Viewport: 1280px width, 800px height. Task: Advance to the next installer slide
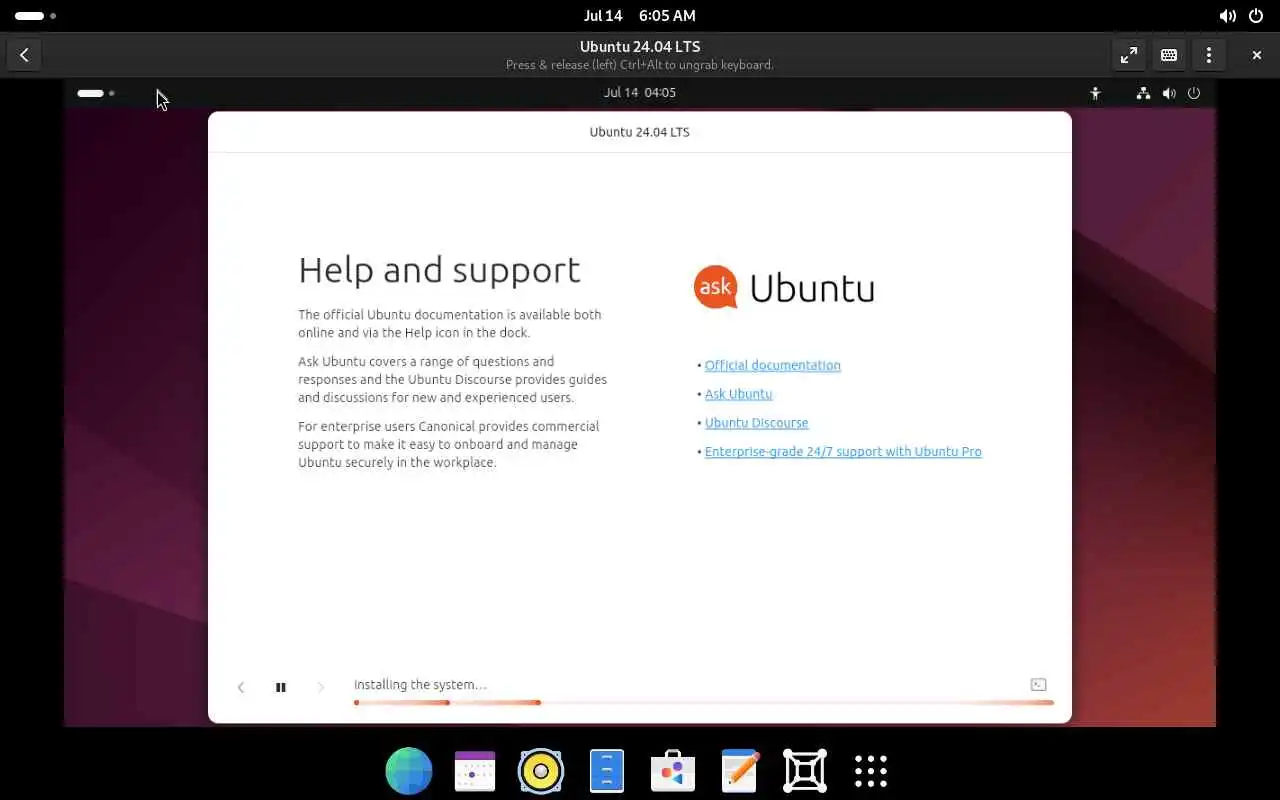click(x=321, y=687)
